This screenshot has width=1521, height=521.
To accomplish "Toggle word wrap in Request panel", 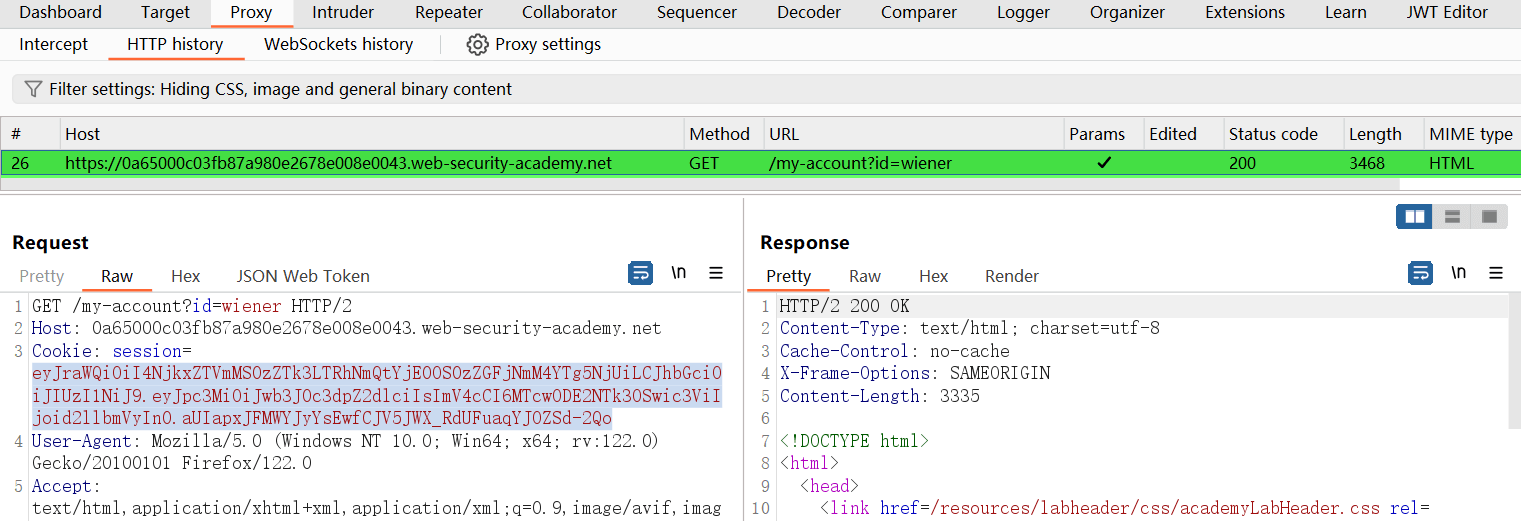I will [640, 273].
